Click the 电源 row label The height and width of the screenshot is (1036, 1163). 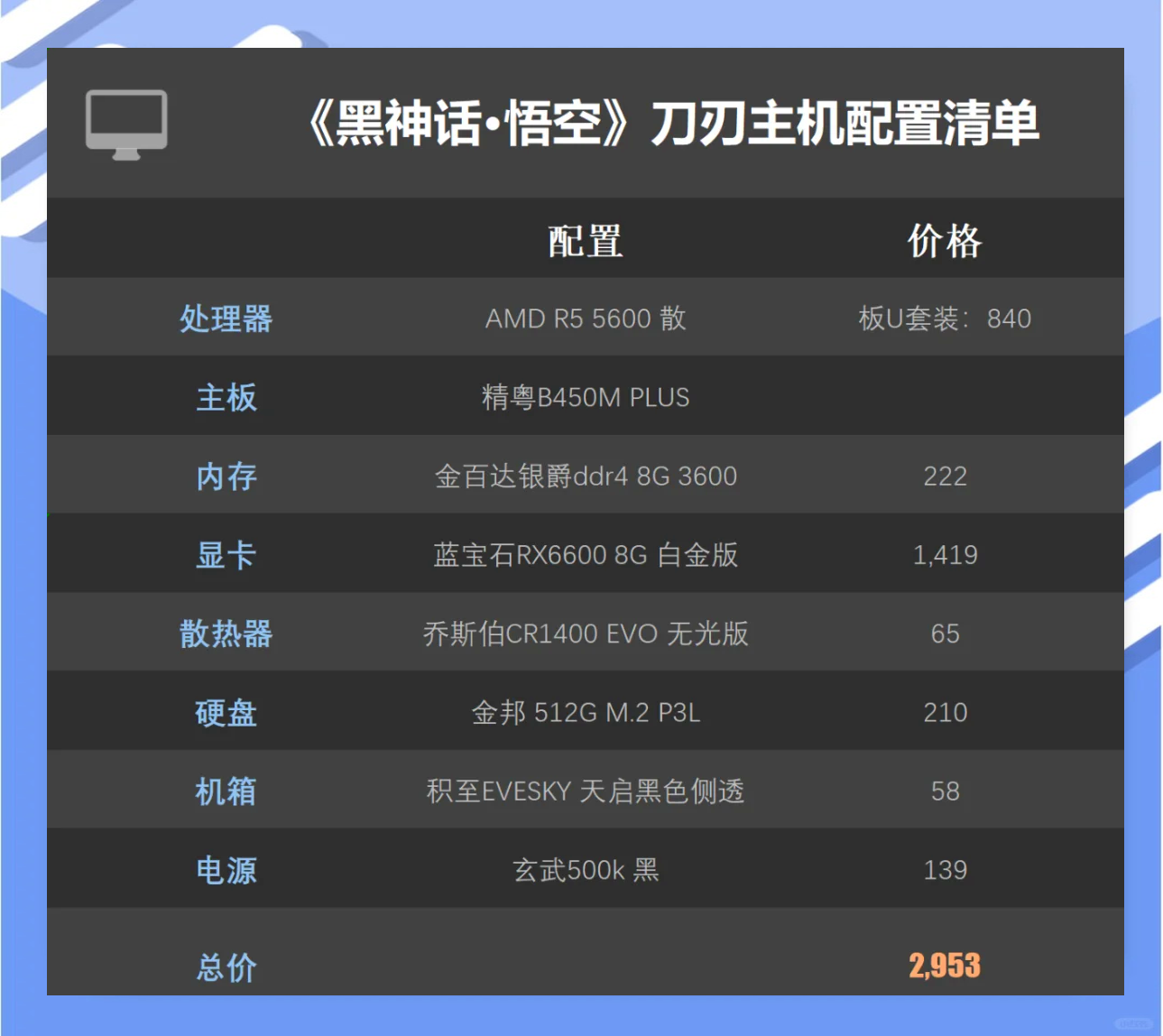(x=226, y=870)
